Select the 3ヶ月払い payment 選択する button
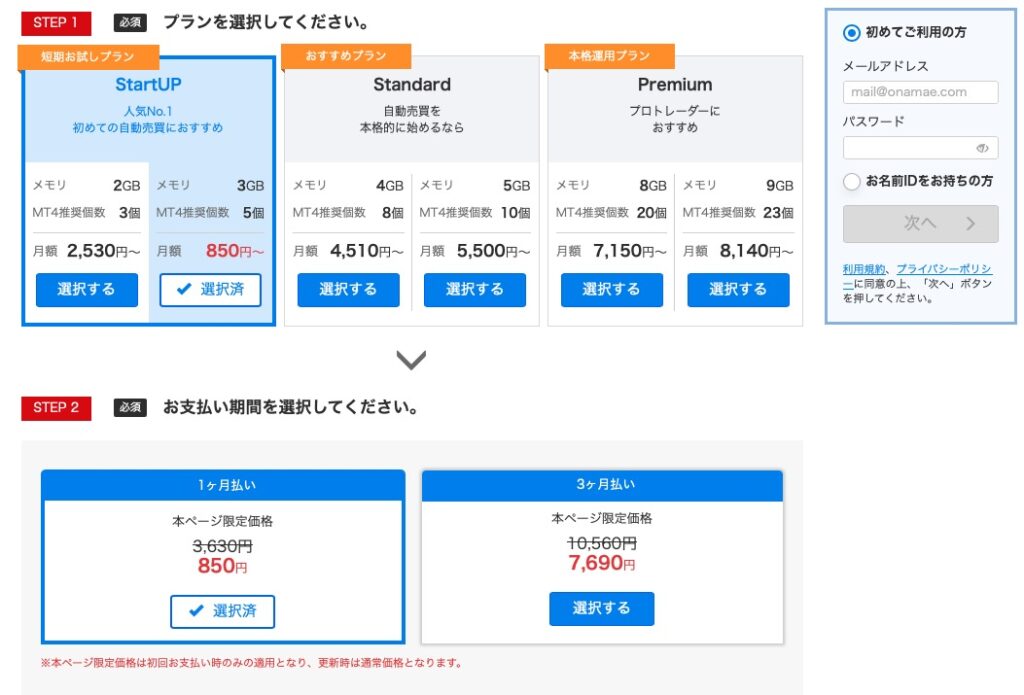This screenshot has height=695, width=1024. coord(601,608)
